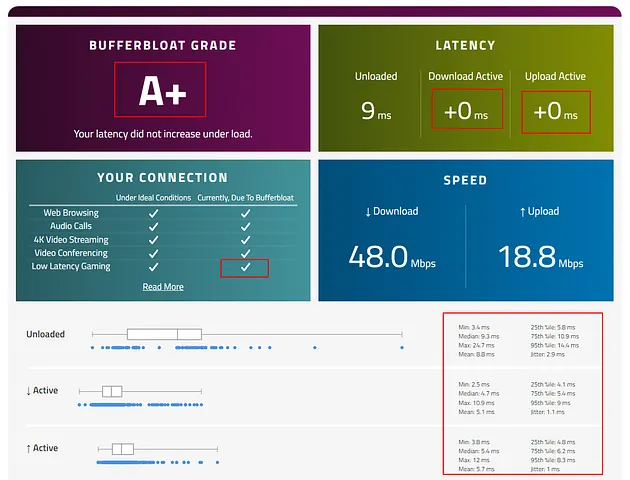Click 'Max: 24.7 ms' in Unloaded stats
630x480 pixels.
(477, 345)
